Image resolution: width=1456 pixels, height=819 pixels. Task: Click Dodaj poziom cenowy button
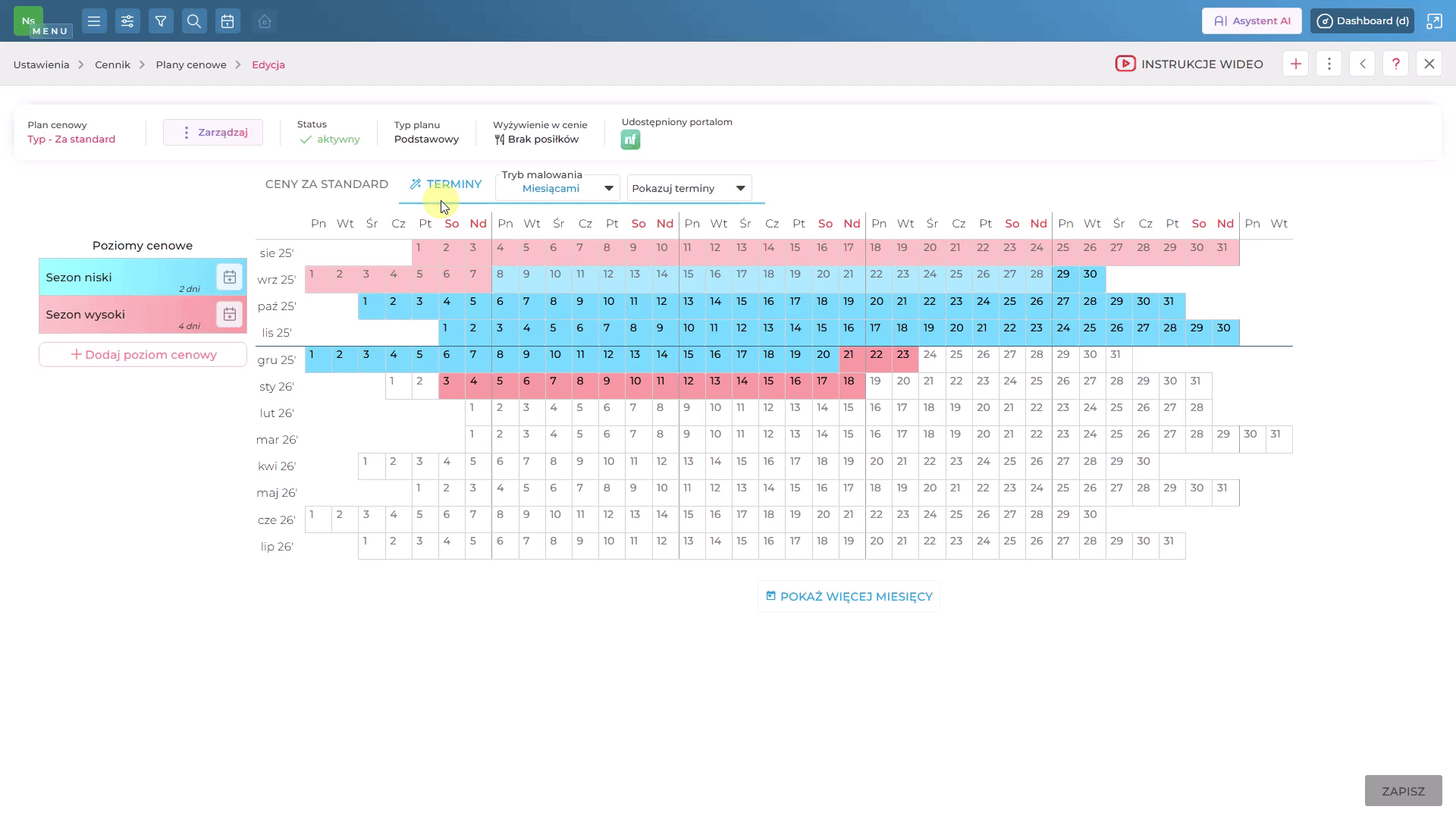[143, 354]
